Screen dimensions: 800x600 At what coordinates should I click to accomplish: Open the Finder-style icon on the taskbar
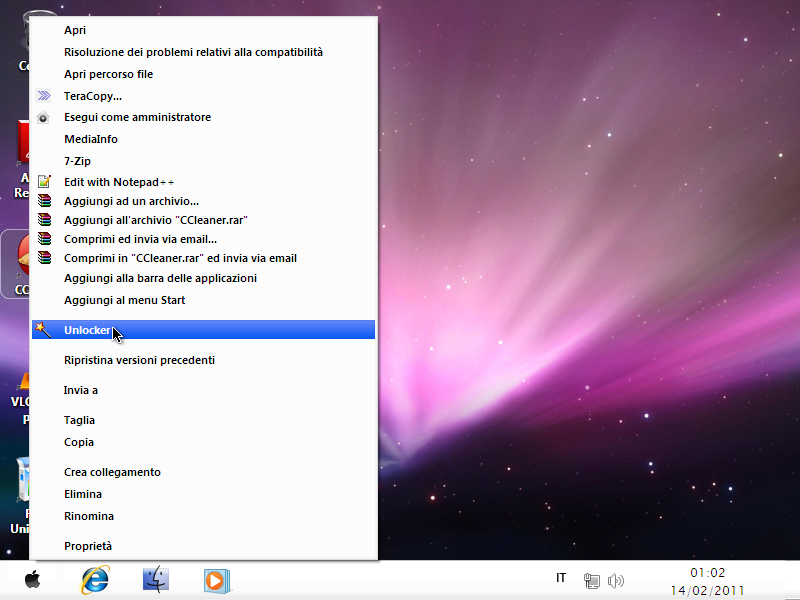pyautogui.click(x=156, y=580)
